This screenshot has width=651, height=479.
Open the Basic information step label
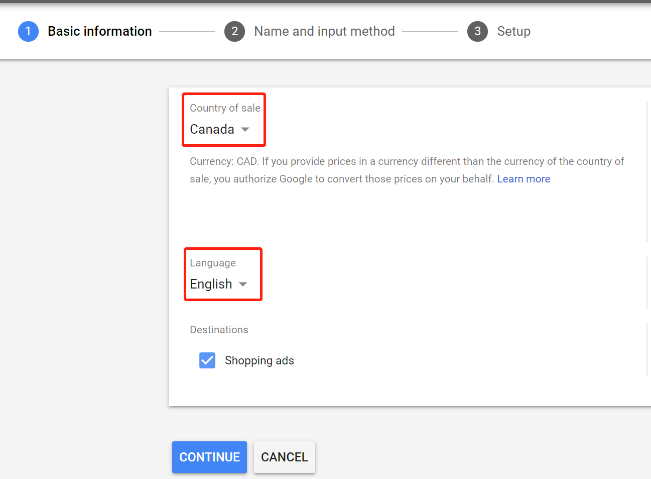point(100,32)
